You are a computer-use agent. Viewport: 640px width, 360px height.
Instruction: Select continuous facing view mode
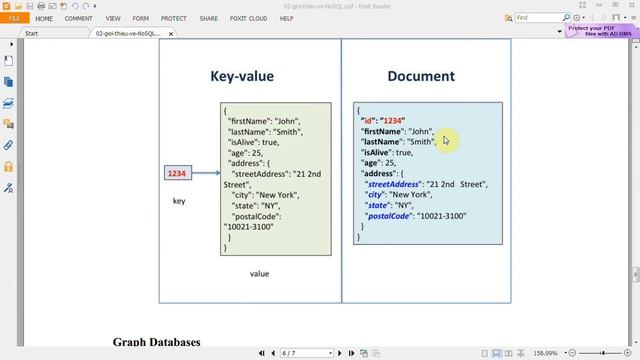(x=521, y=353)
